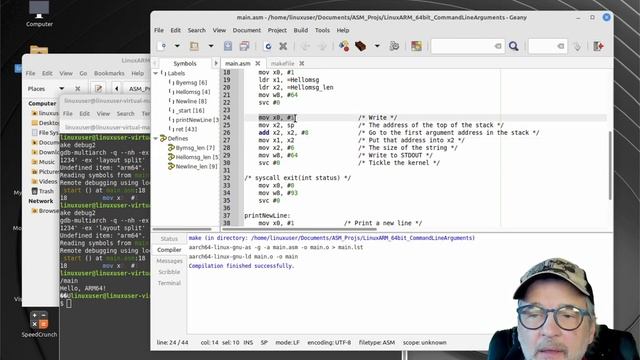Viewport: 640px width, 360px height.
Task: Click the New file icon in Geany toolbar
Action: 162,46
